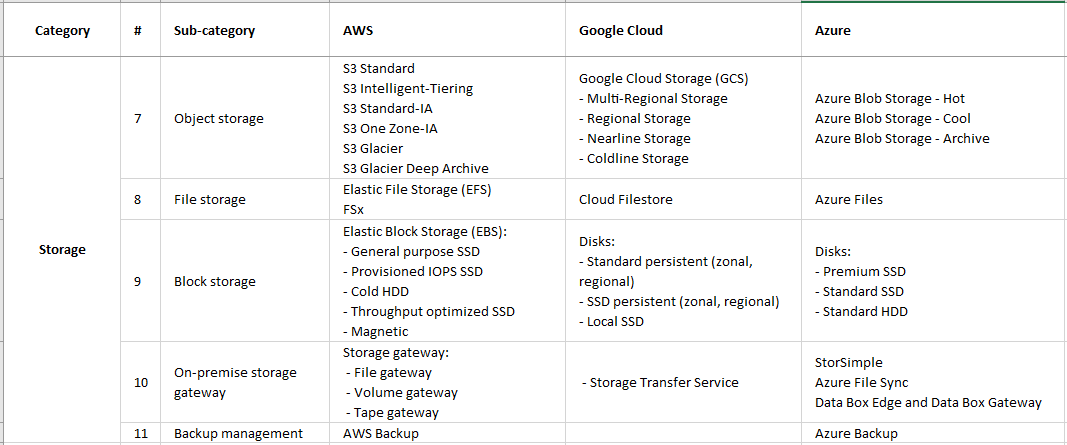The height and width of the screenshot is (445, 1067).
Task: Click the Azure column header
Action: [x=833, y=30]
